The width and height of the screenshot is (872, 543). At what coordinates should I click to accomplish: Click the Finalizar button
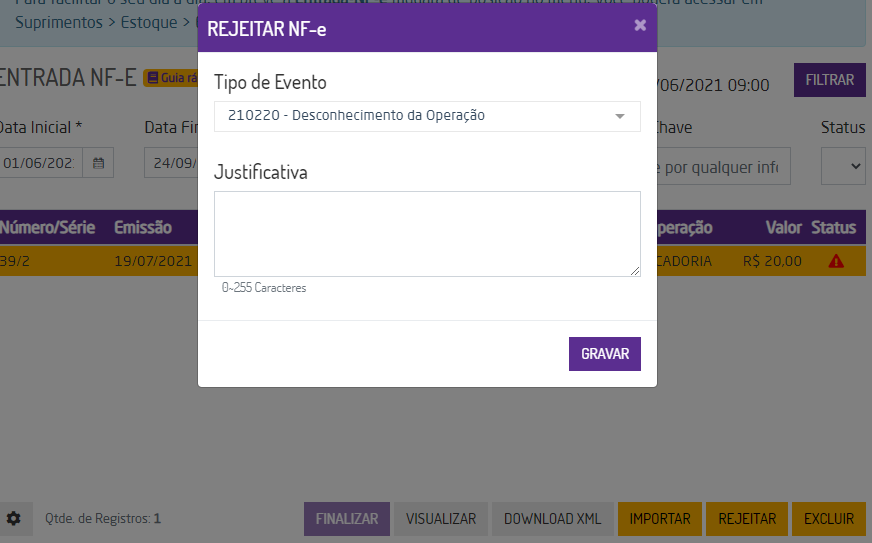click(346, 519)
